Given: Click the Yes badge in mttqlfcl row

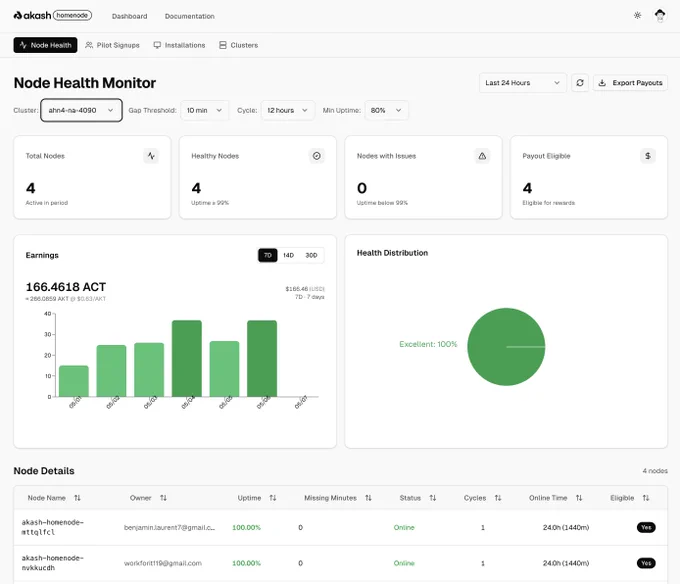Looking at the screenshot, I should tap(646, 528).
